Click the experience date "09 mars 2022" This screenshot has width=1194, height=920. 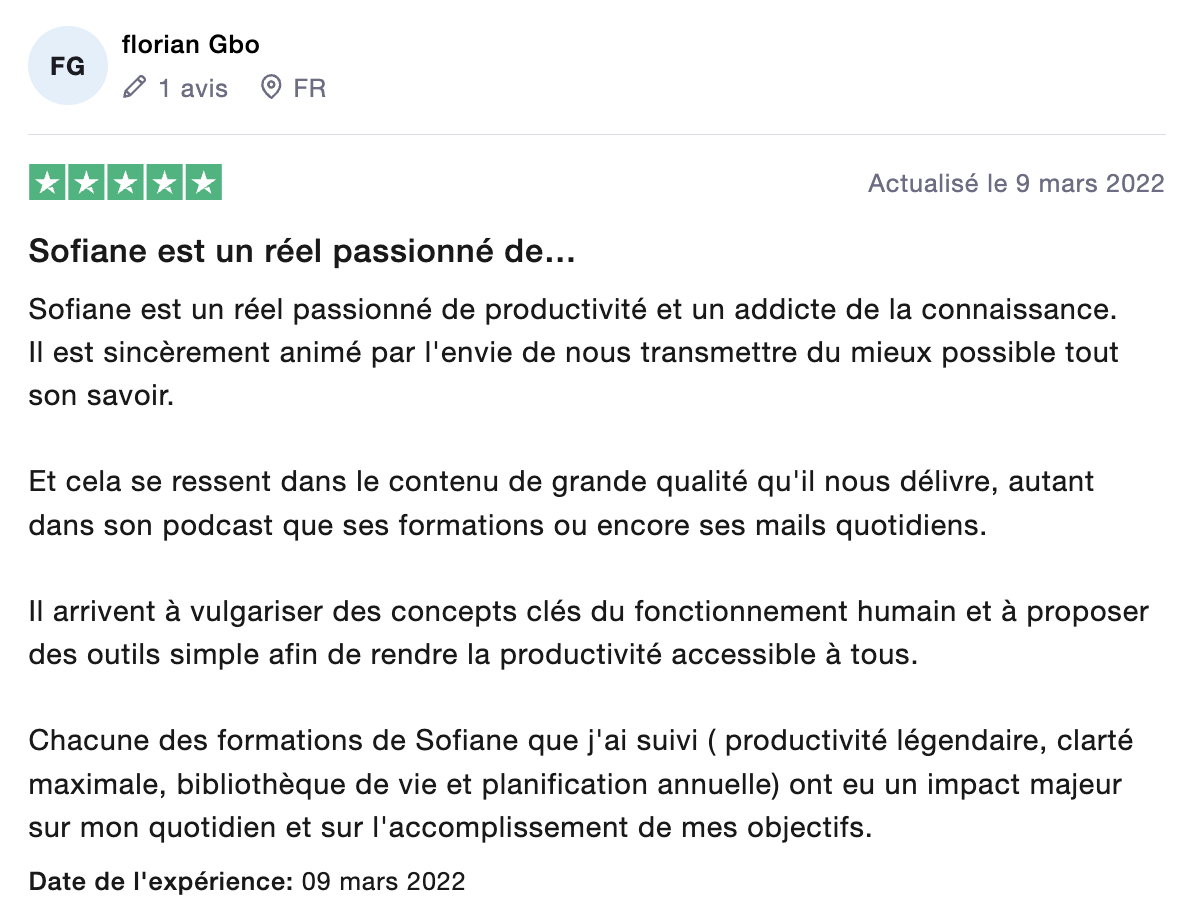click(383, 881)
